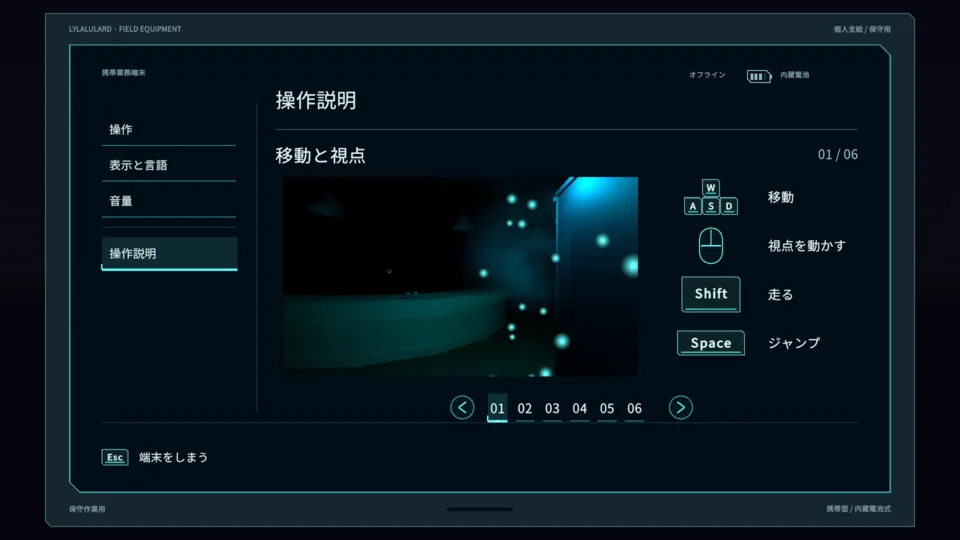Image resolution: width=960 pixels, height=540 pixels.
Task: Jump to tutorial page 02
Action: tap(525, 408)
